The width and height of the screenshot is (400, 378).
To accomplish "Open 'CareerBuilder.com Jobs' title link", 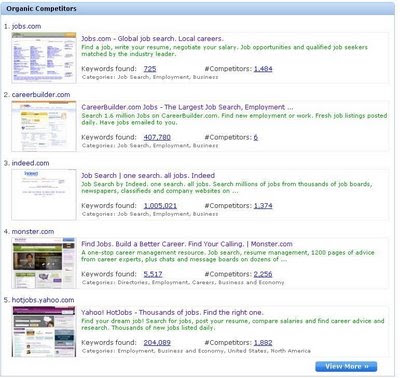I will pos(187,107).
